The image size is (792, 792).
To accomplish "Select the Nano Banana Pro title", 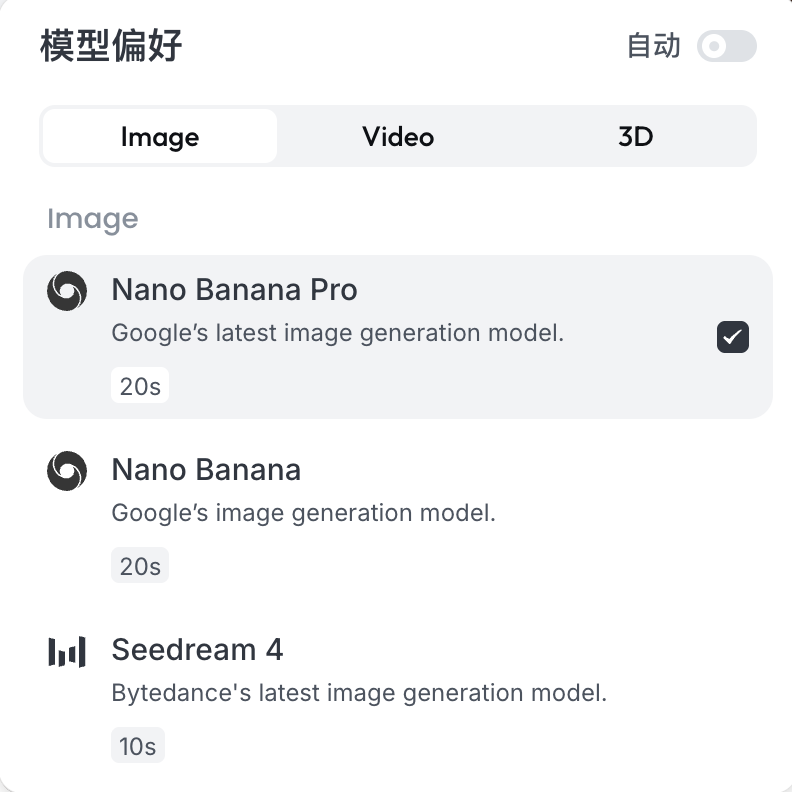I will (234, 290).
